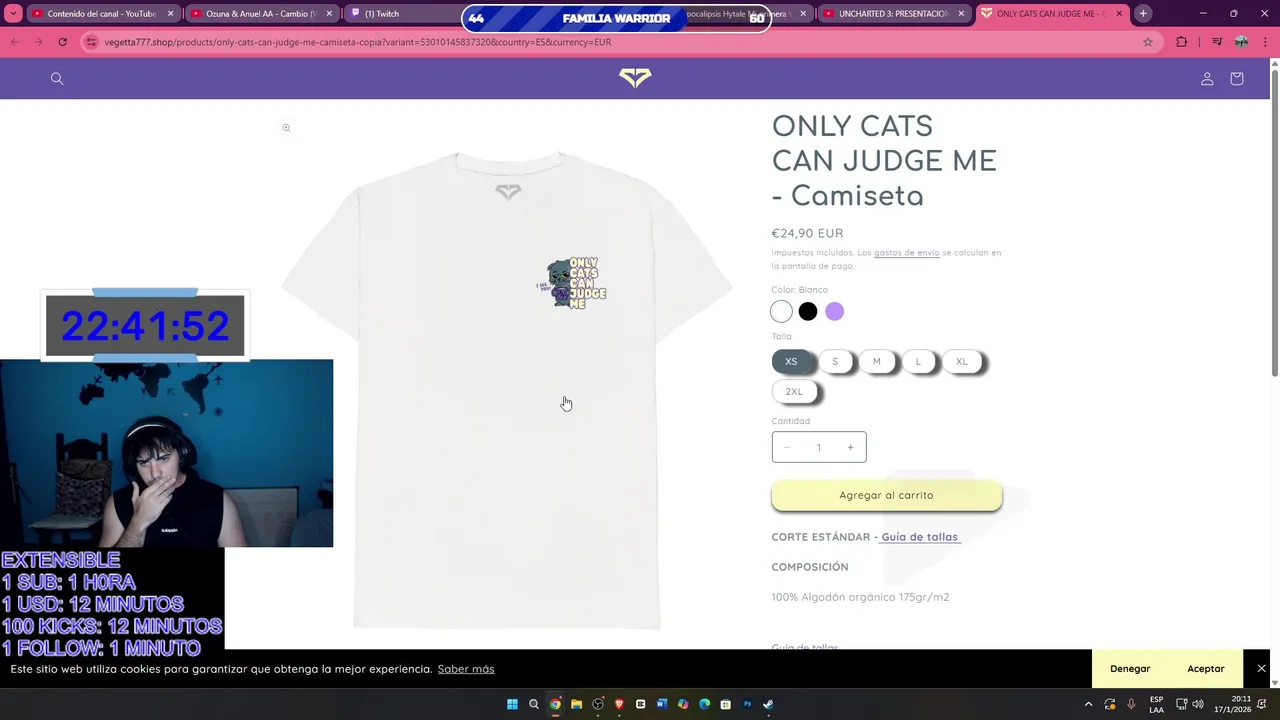
Task: Switch to the Contenido del canal YouTube tab
Action: (x=102, y=14)
